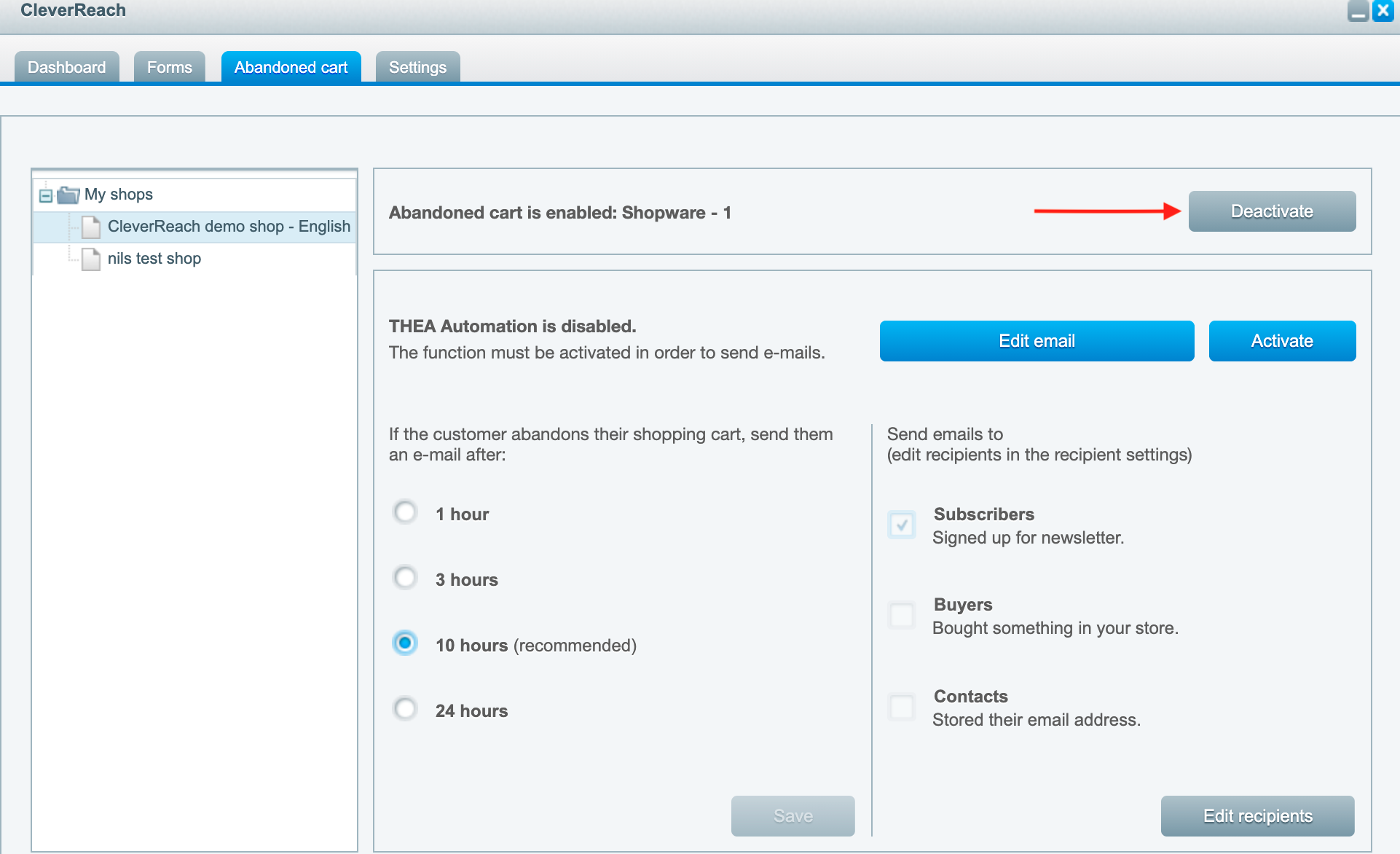The image size is (1400, 854).
Task: Select the 1 hour radio option
Action: pyautogui.click(x=405, y=512)
